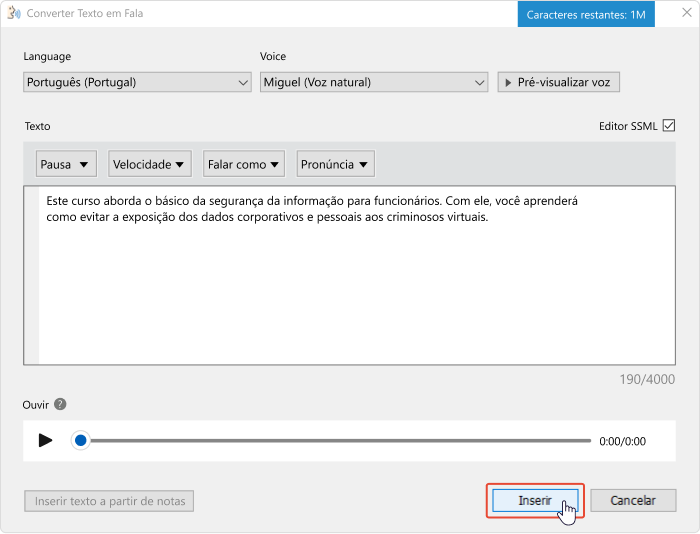Open the Language dropdown showing Português (Portugal)

tap(137, 82)
